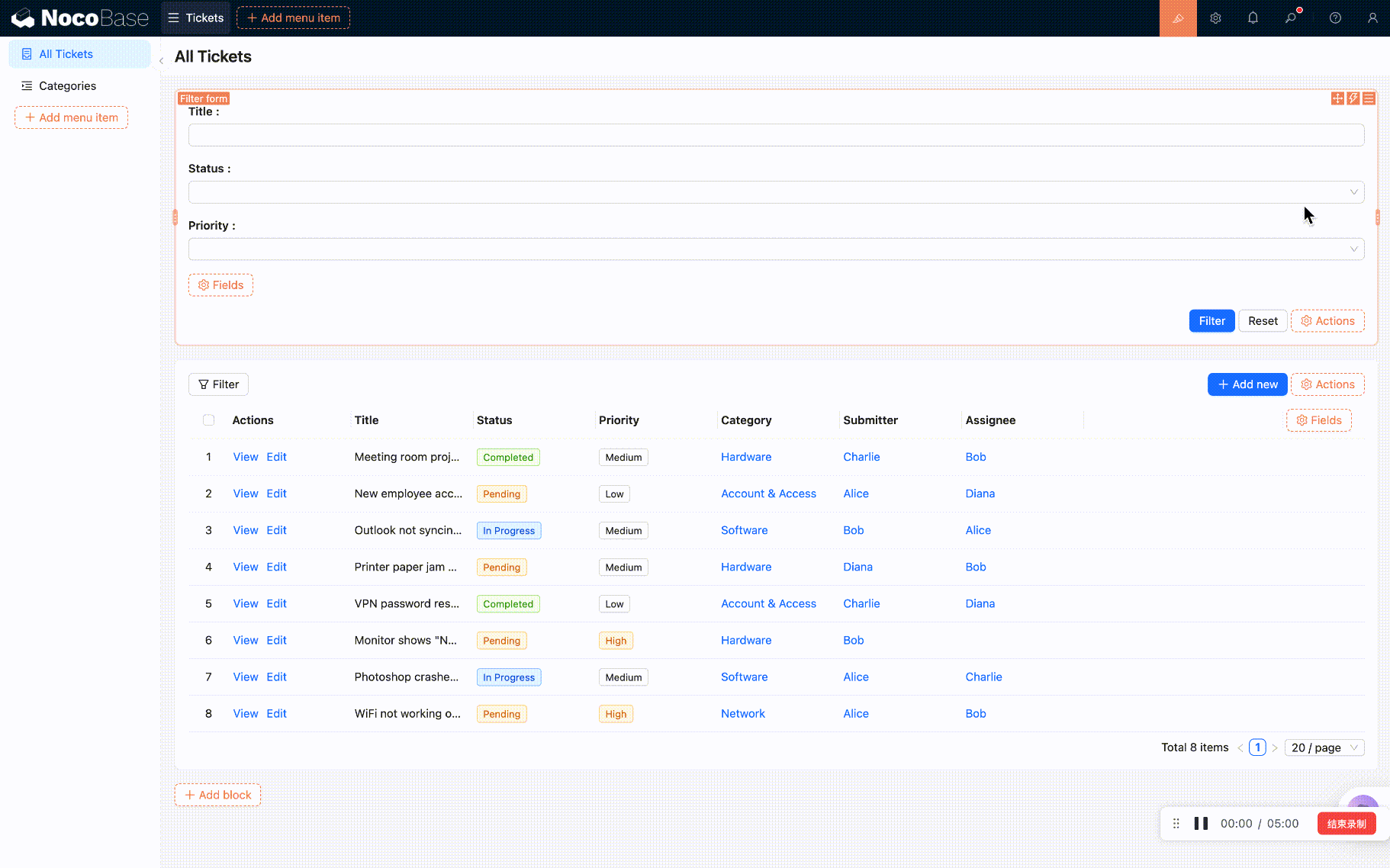The width and height of the screenshot is (1390, 868).
Task: Open the 20 / page size dropdown
Action: [x=1324, y=747]
